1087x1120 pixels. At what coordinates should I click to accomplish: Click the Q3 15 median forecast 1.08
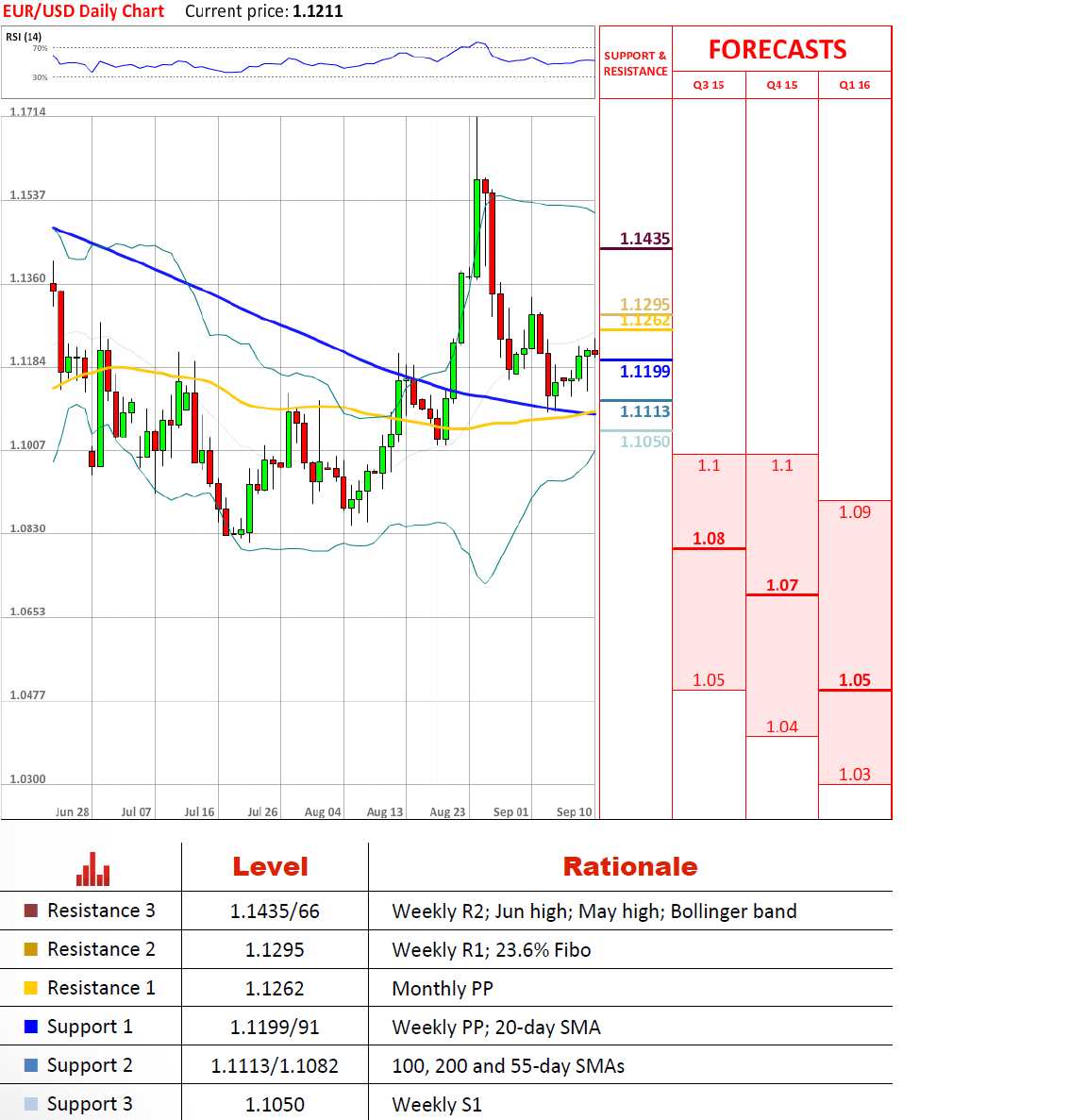pos(709,539)
